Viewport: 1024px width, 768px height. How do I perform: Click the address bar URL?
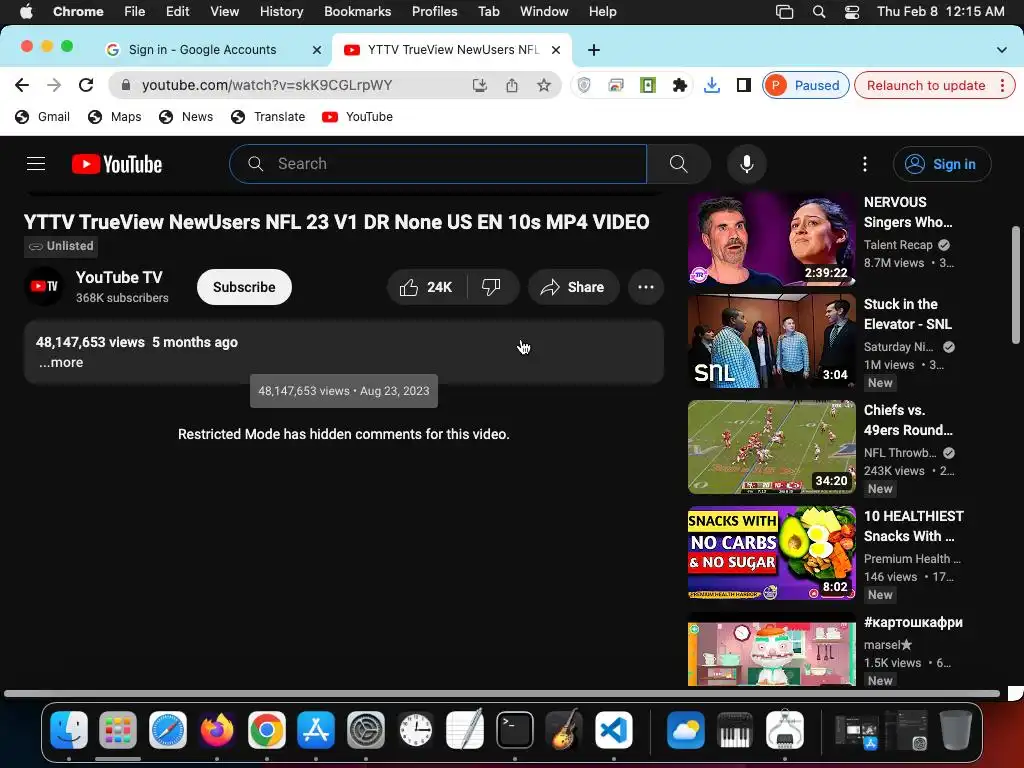(x=267, y=86)
